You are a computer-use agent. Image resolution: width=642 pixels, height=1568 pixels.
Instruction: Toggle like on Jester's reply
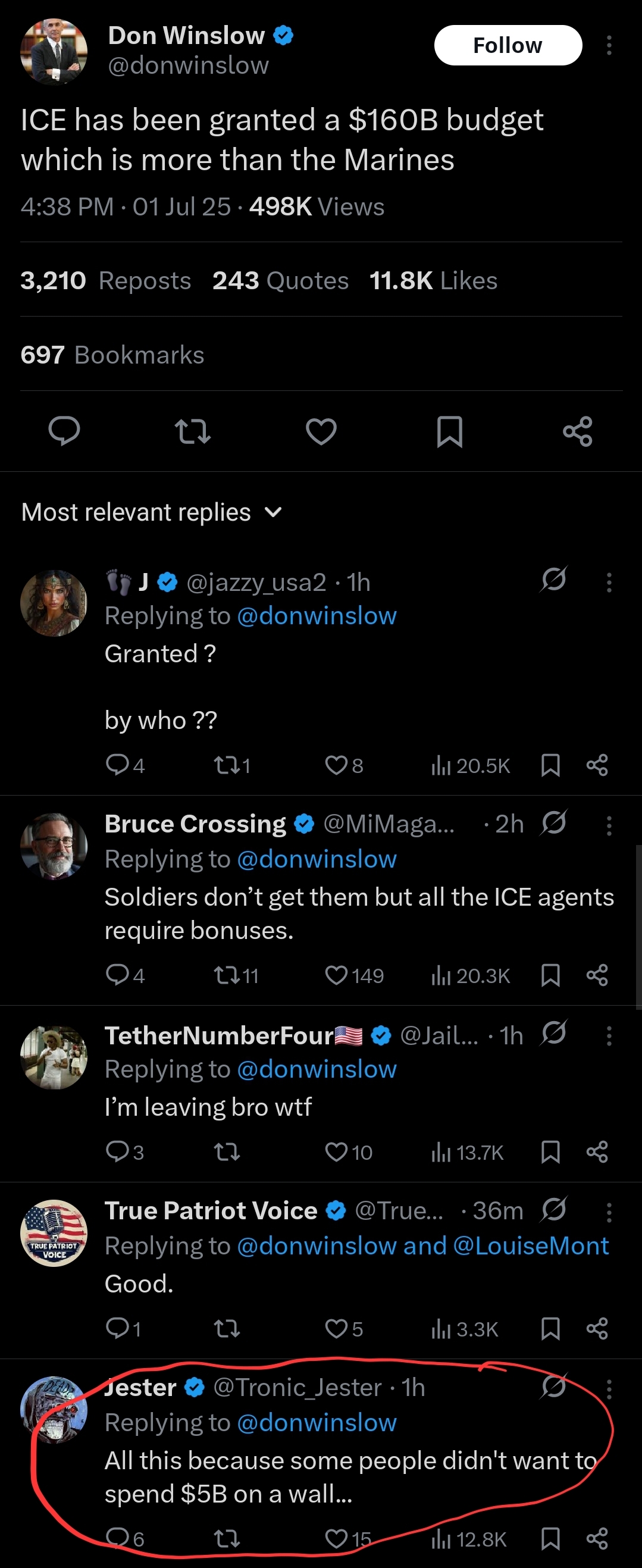(348, 1539)
